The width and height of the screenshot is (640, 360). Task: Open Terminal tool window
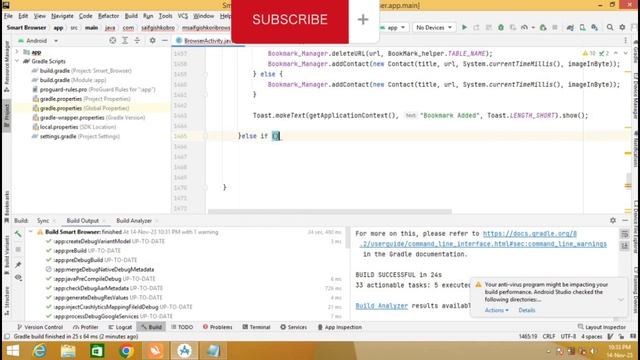pos(256,327)
